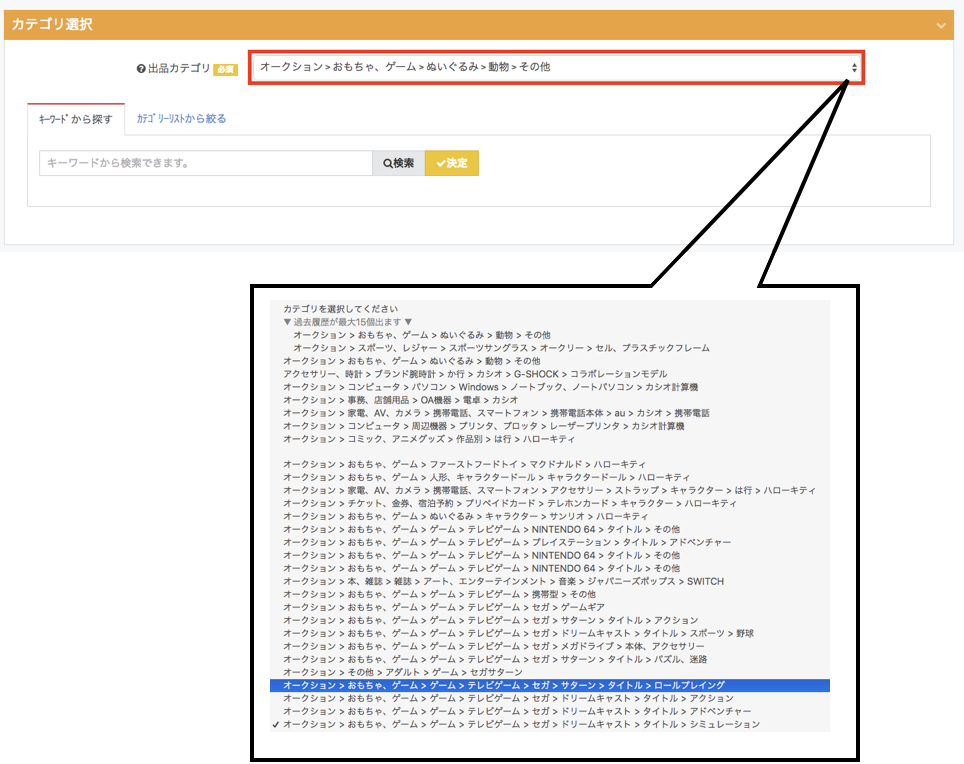Open the 出品カテゴリ dropdown selector
This screenshot has height=764, width=964.
tap(554, 67)
